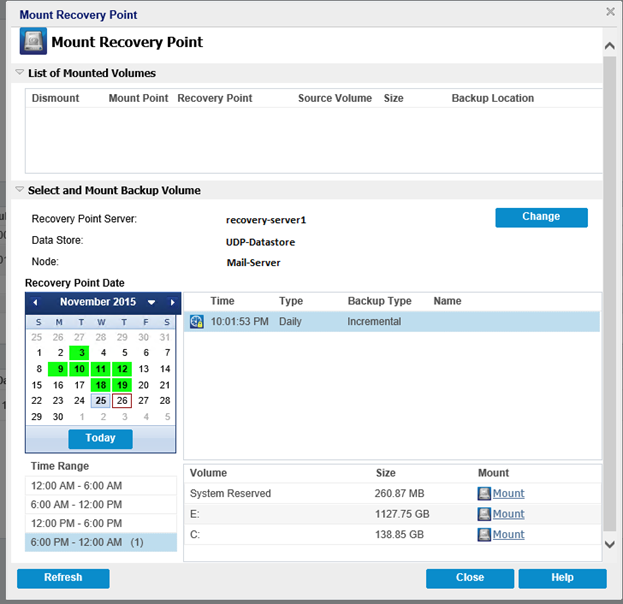Close the Mount Recovery Point dialog with X
Screen dimensions: 623x604
coord(610,12)
